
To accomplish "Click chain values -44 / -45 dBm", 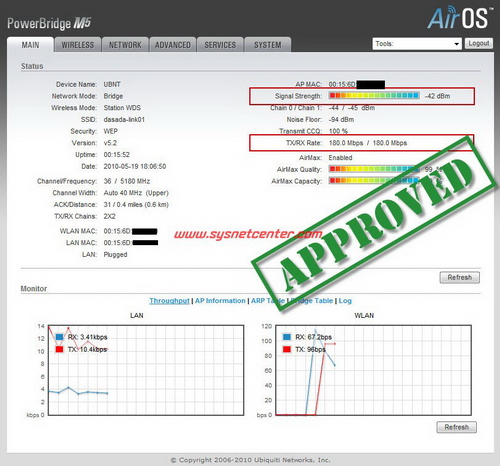I will [x=352, y=108].
